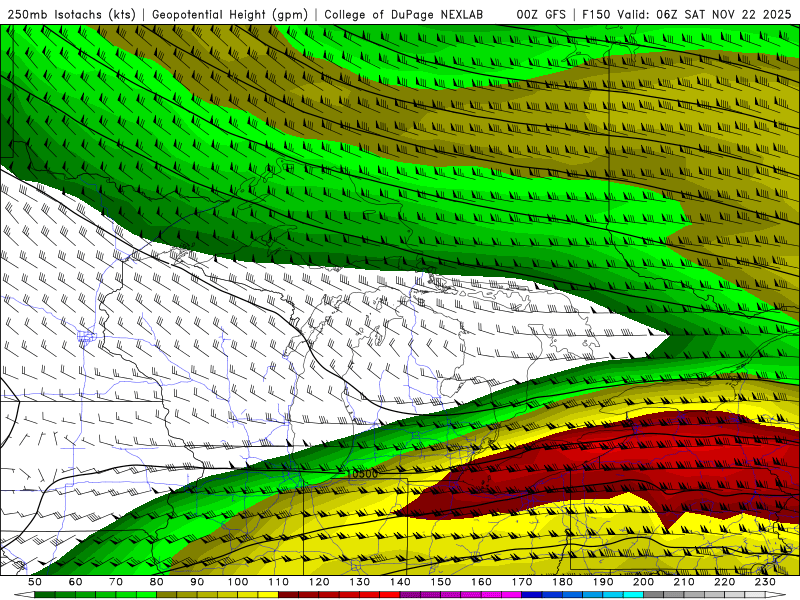The image size is (800, 600).
Task: Click the '100' color scale label
Action: click(238, 582)
